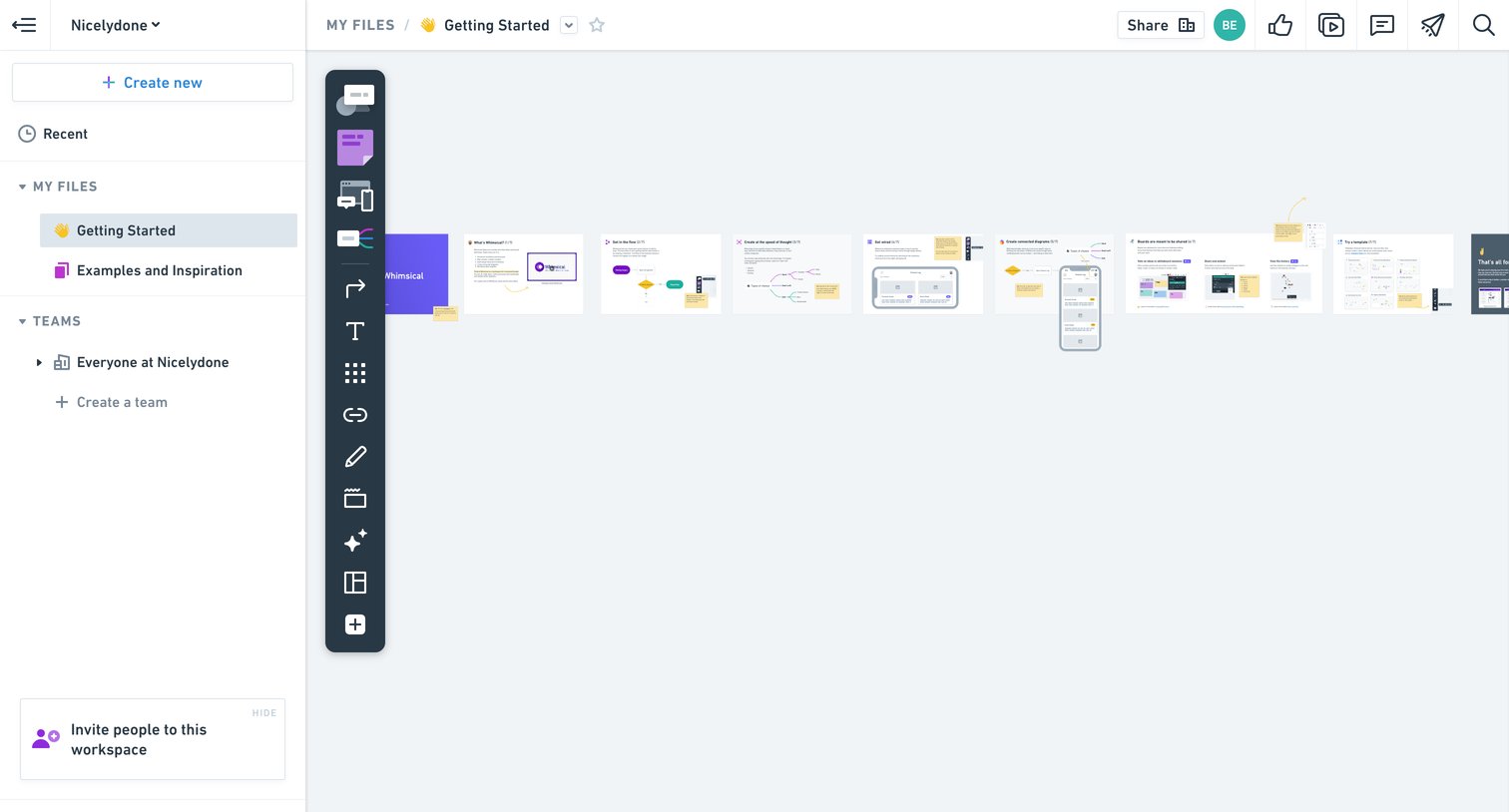
Task: Select the mind map tool
Action: (355, 238)
